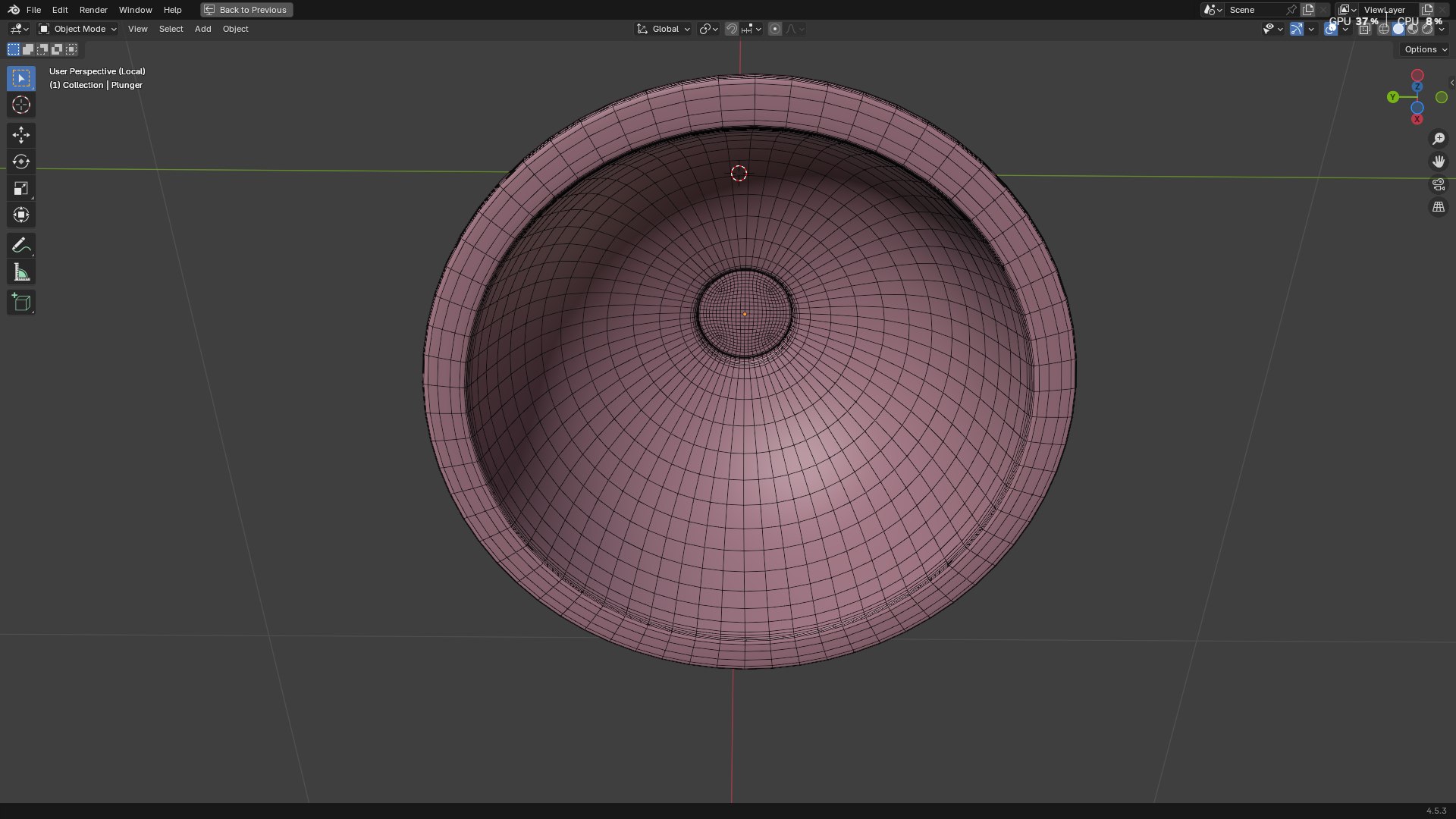Screen dimensions: 1456x819
Task: Open the Render menu
Action: 93,10
